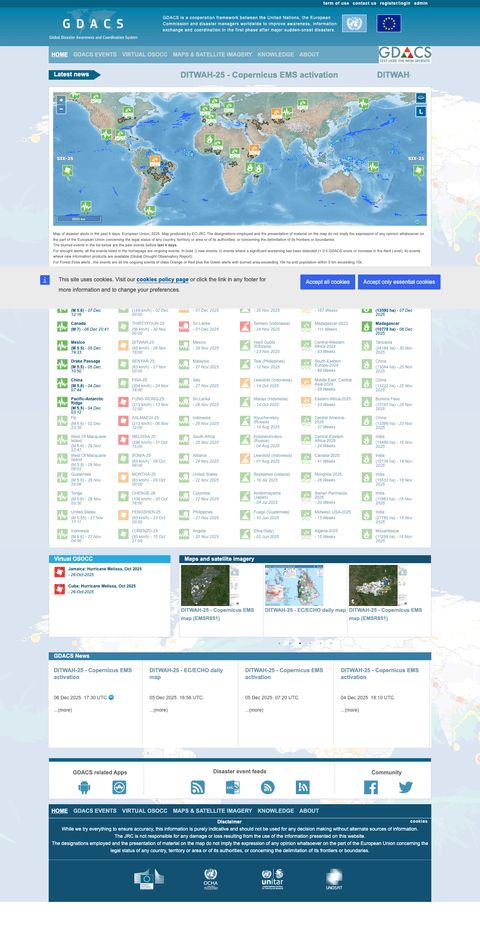Open the red Sri Lanka flood icon
480x947 pixels.
(x=184, y=327)
